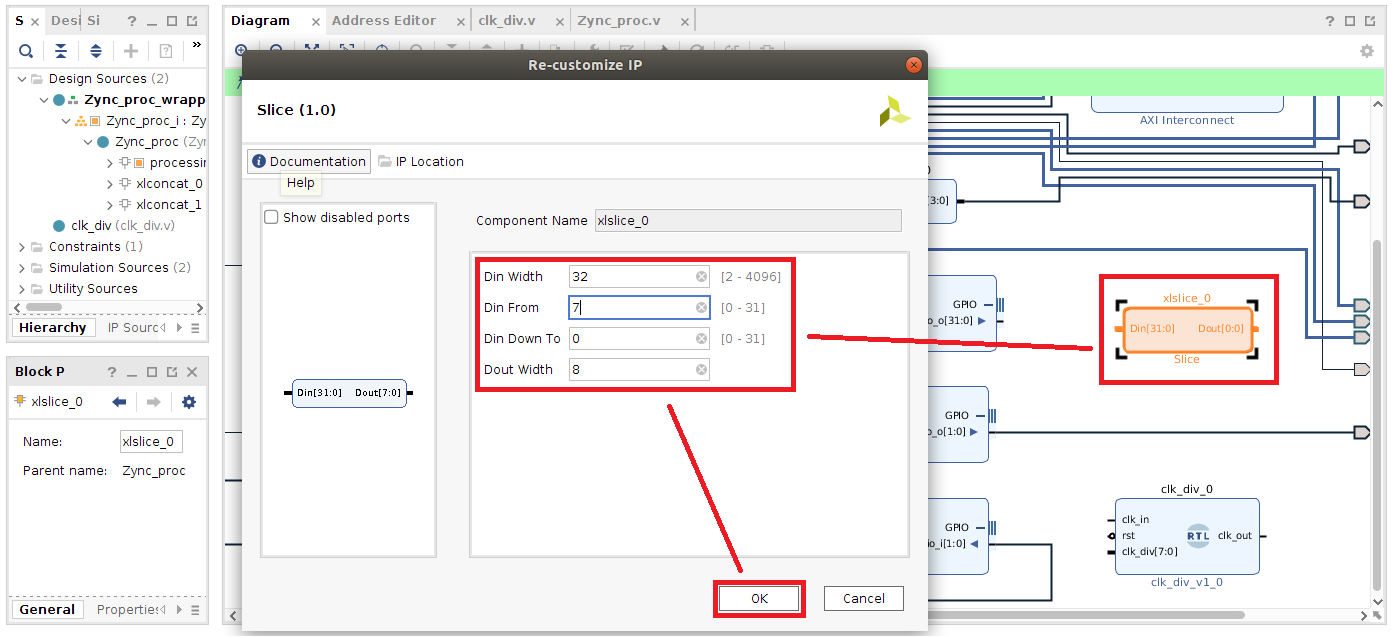Image resolution: width=1395 pixels, height=638 pixels.
Task: Open IP Documentation
Action: click(x=309, y=161)
